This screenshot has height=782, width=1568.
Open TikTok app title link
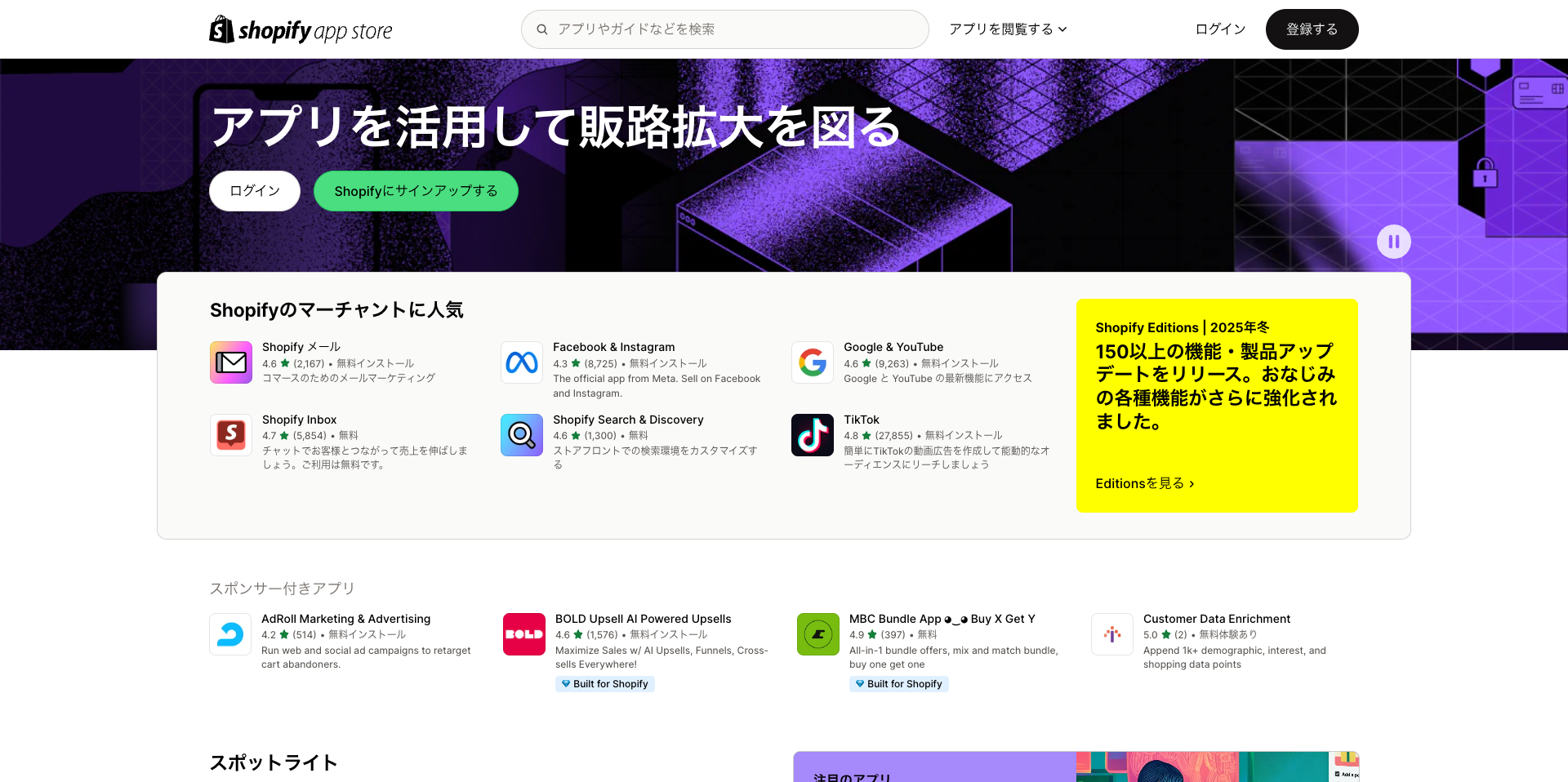click(x=862, y=420)
